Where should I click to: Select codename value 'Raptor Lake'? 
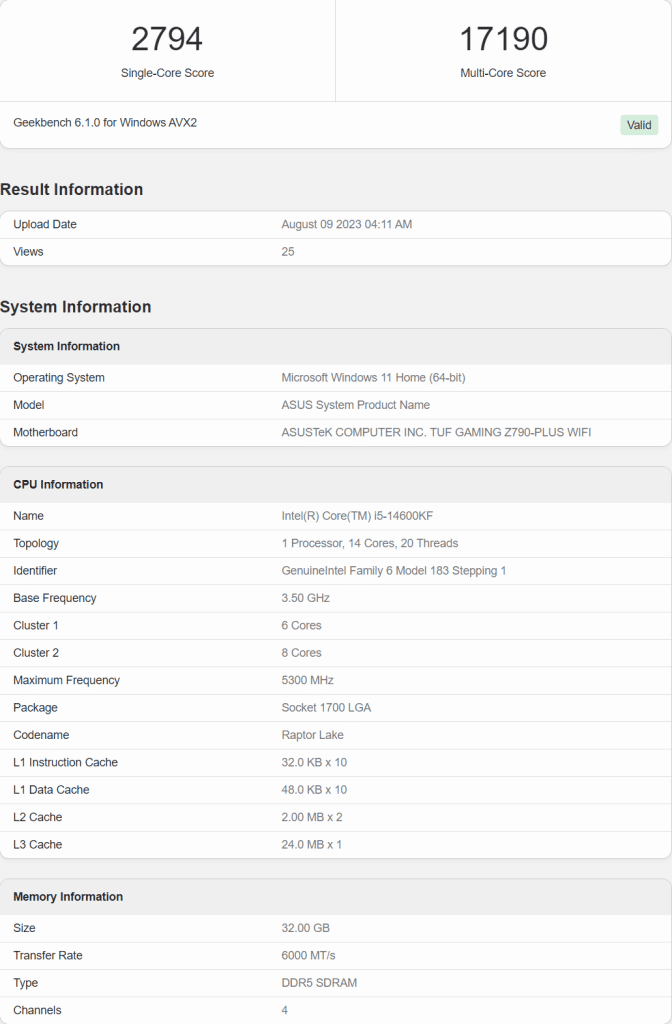pos(313,735)
